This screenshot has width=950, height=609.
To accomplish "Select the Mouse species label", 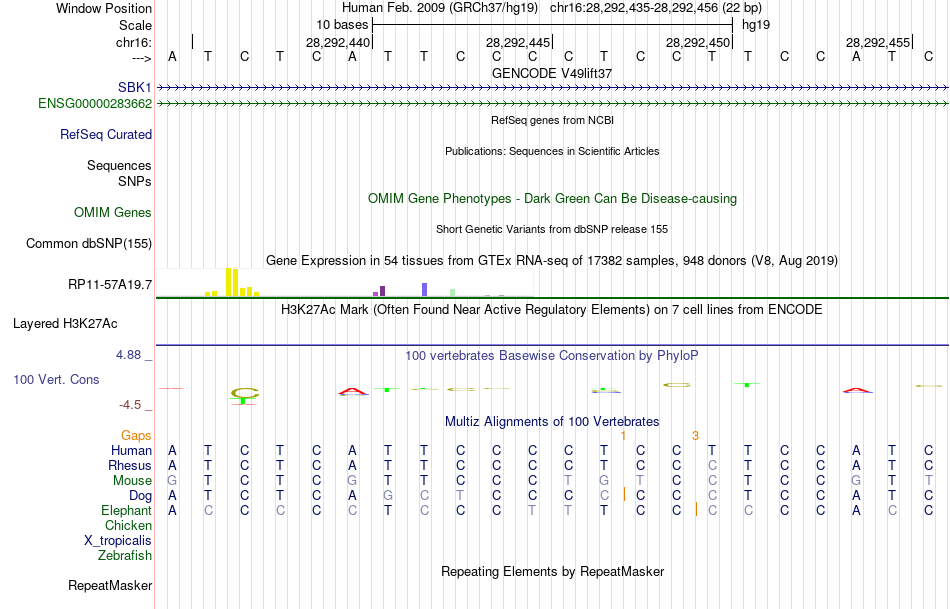I will (x=132, y=481).
